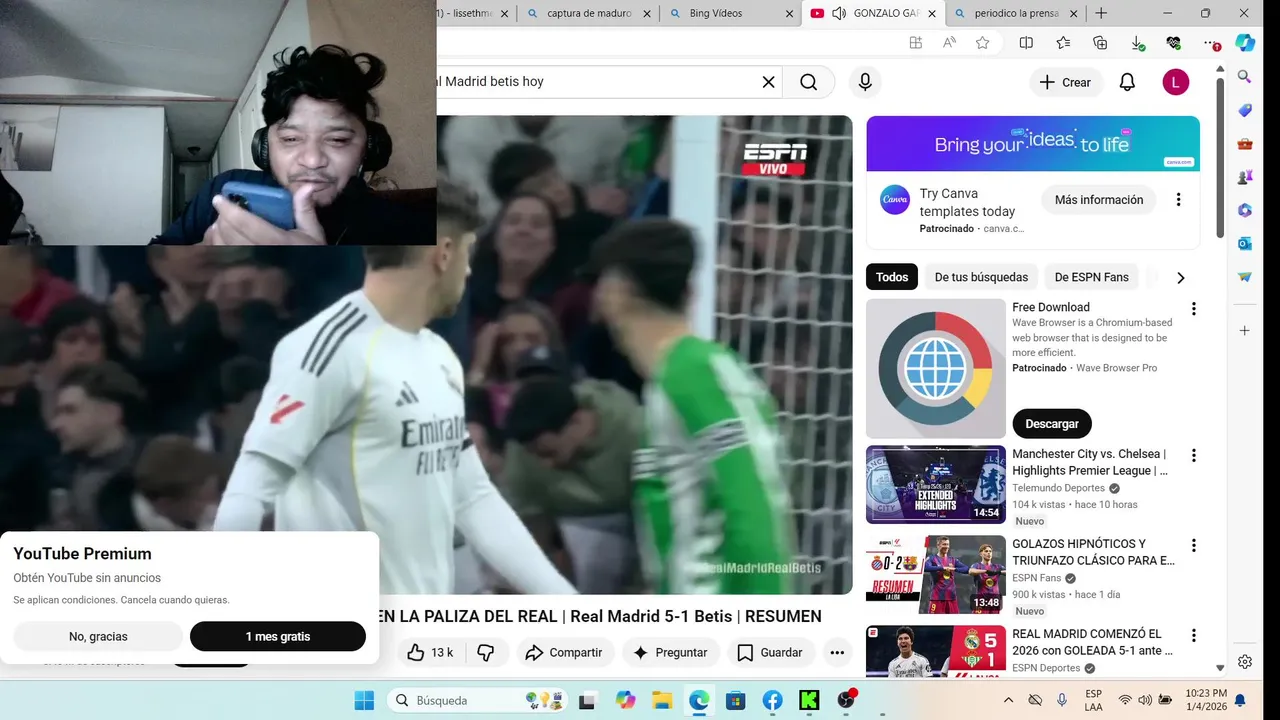The height and width of the screenshot is (720, 1280).
Task: Open the Windows Start menu
Action: point(364,700)
